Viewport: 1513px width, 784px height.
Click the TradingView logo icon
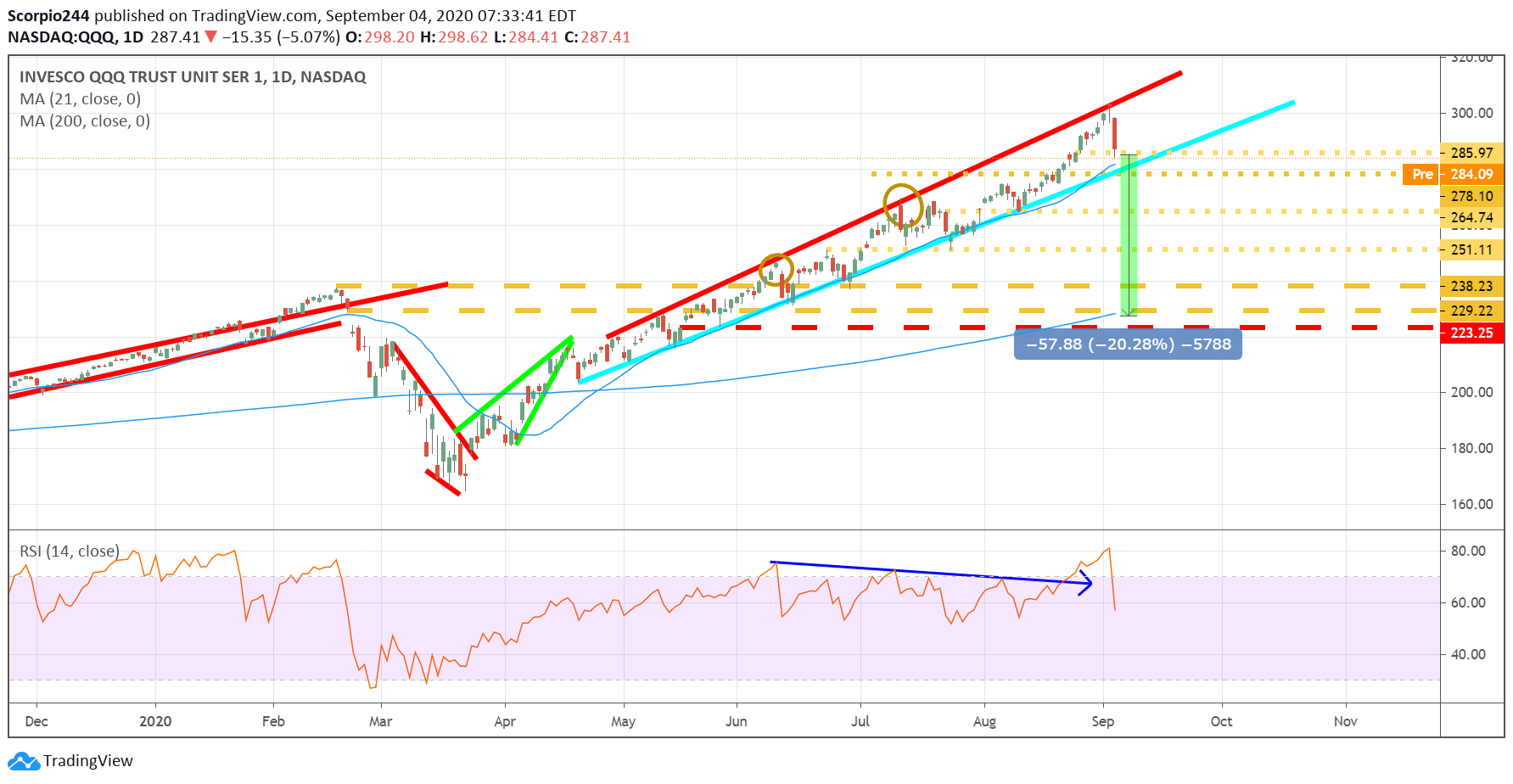23,761
